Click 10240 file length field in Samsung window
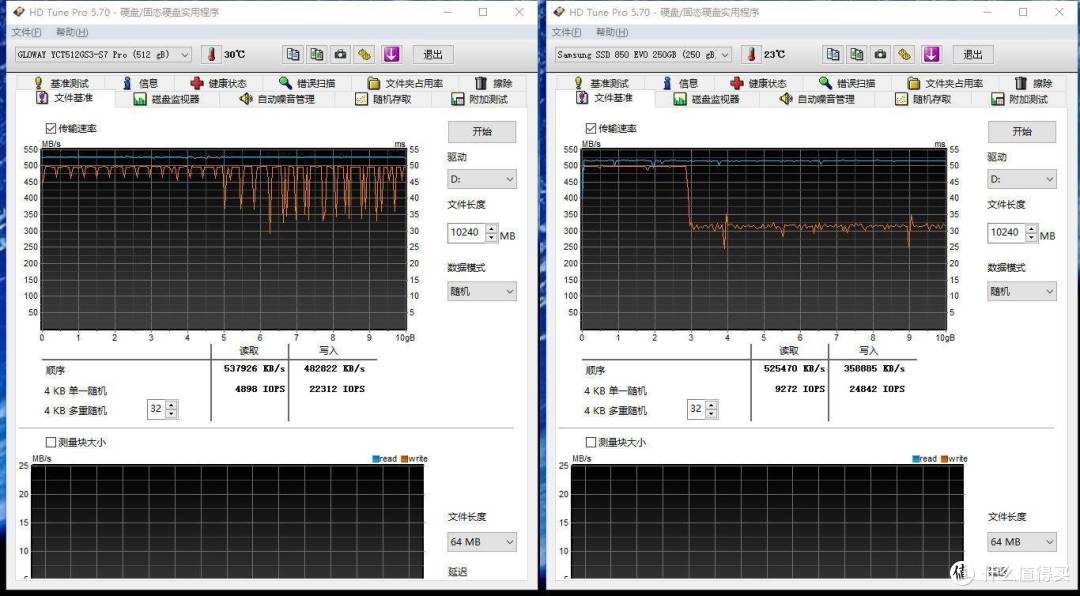 click(1006, 233)
